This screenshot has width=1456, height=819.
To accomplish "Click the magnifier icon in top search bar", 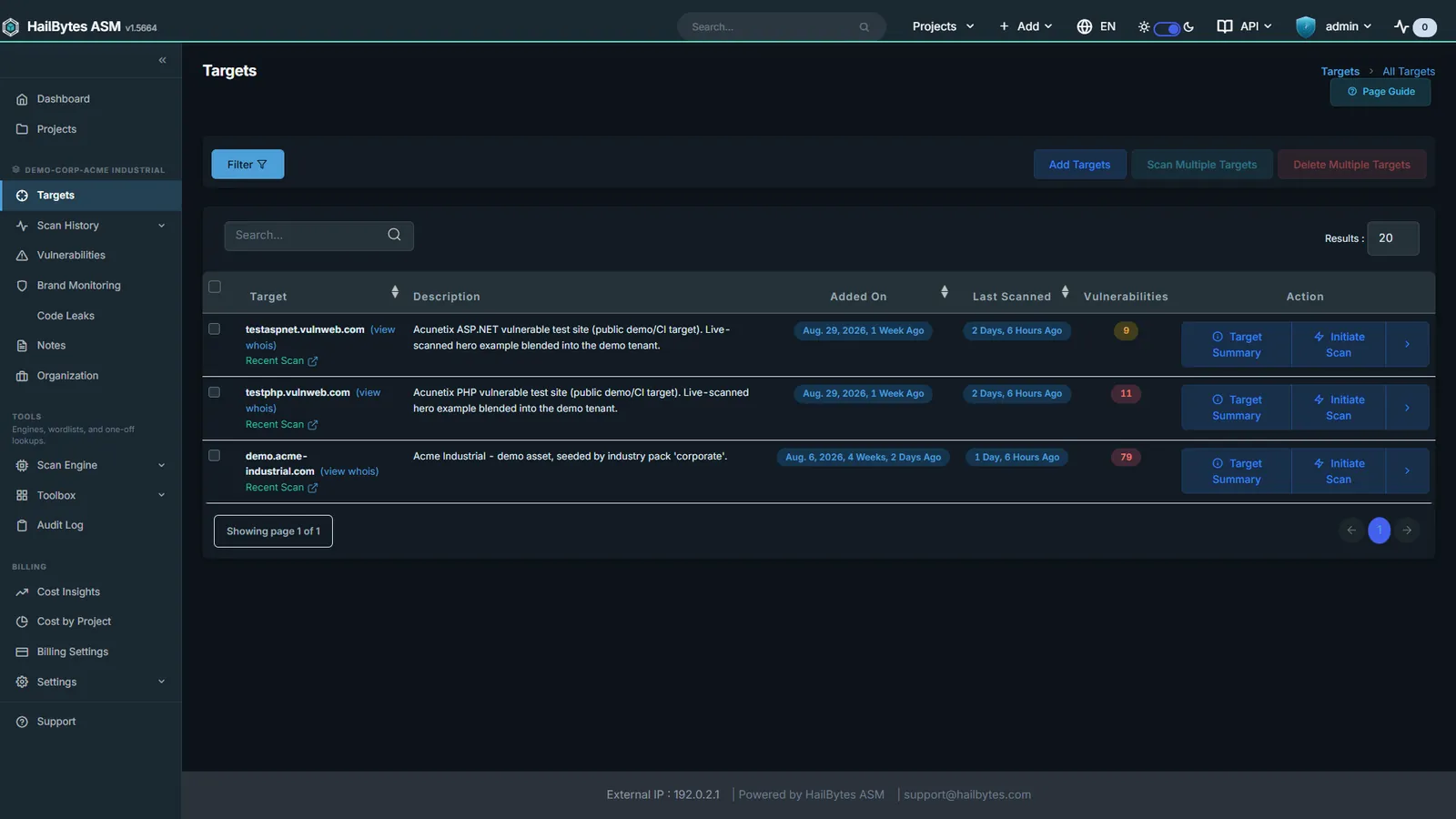I will point(864,27).
